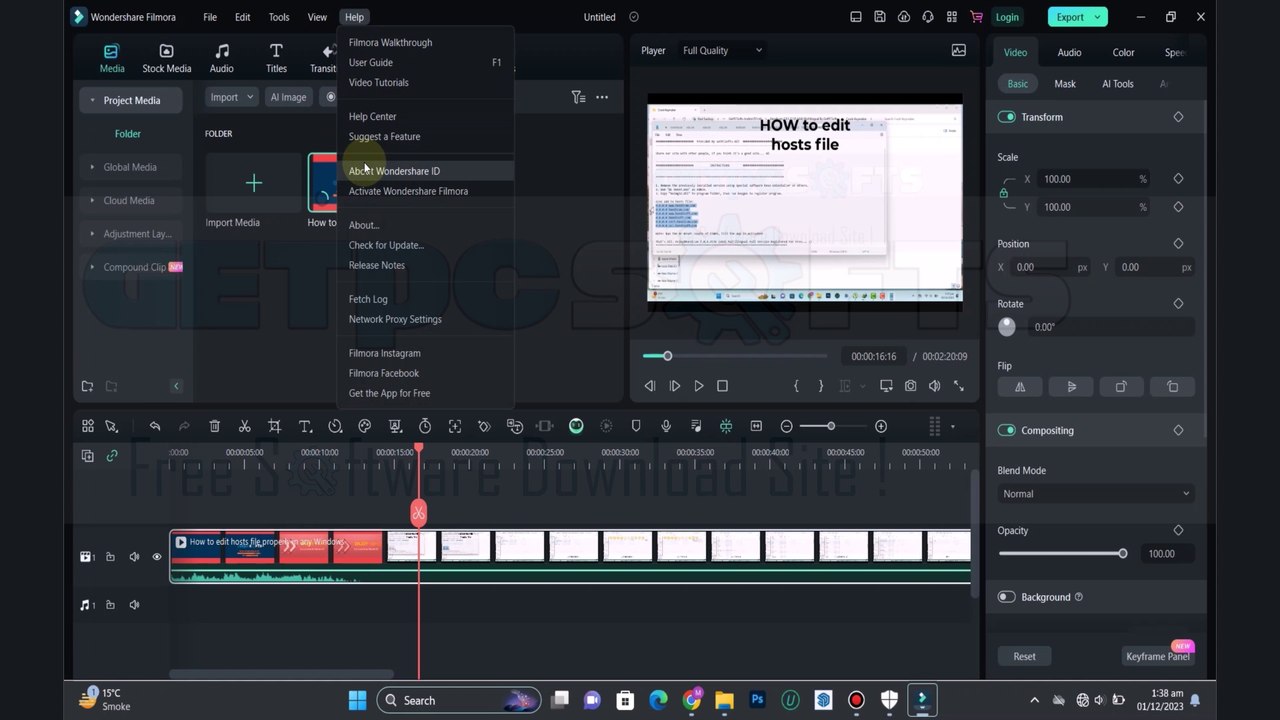Image resolution: width=1280 pixels, height=720 pixels.
Task: Add text with the T tool icon
Action: pos(305,426)
